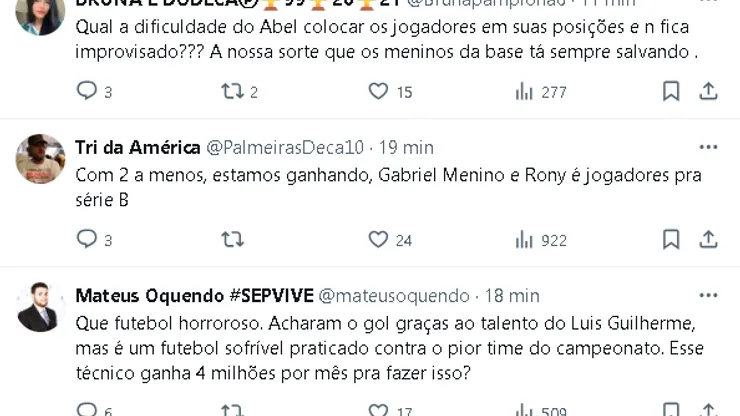Open more options on Tri da América tweet
740x416 pixels.
pos(708,148)
